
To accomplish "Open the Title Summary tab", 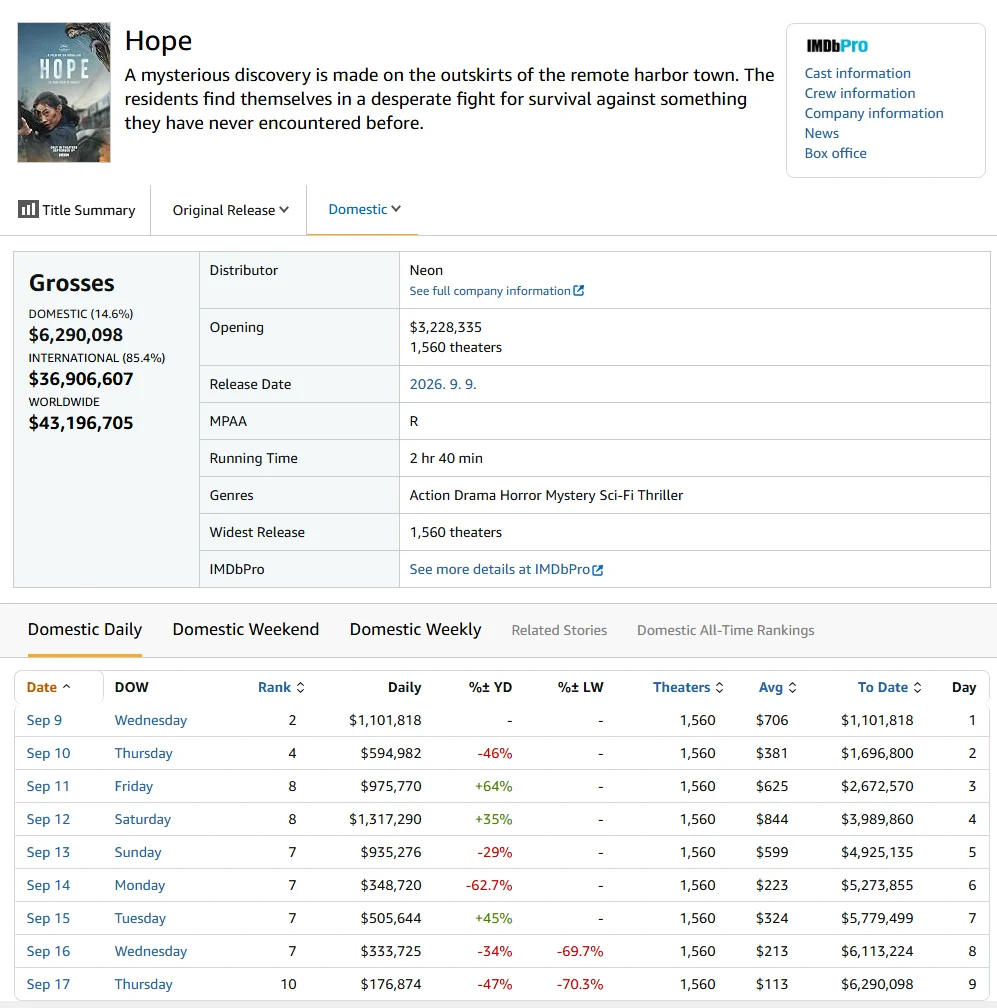I will [x=76, y=210].
